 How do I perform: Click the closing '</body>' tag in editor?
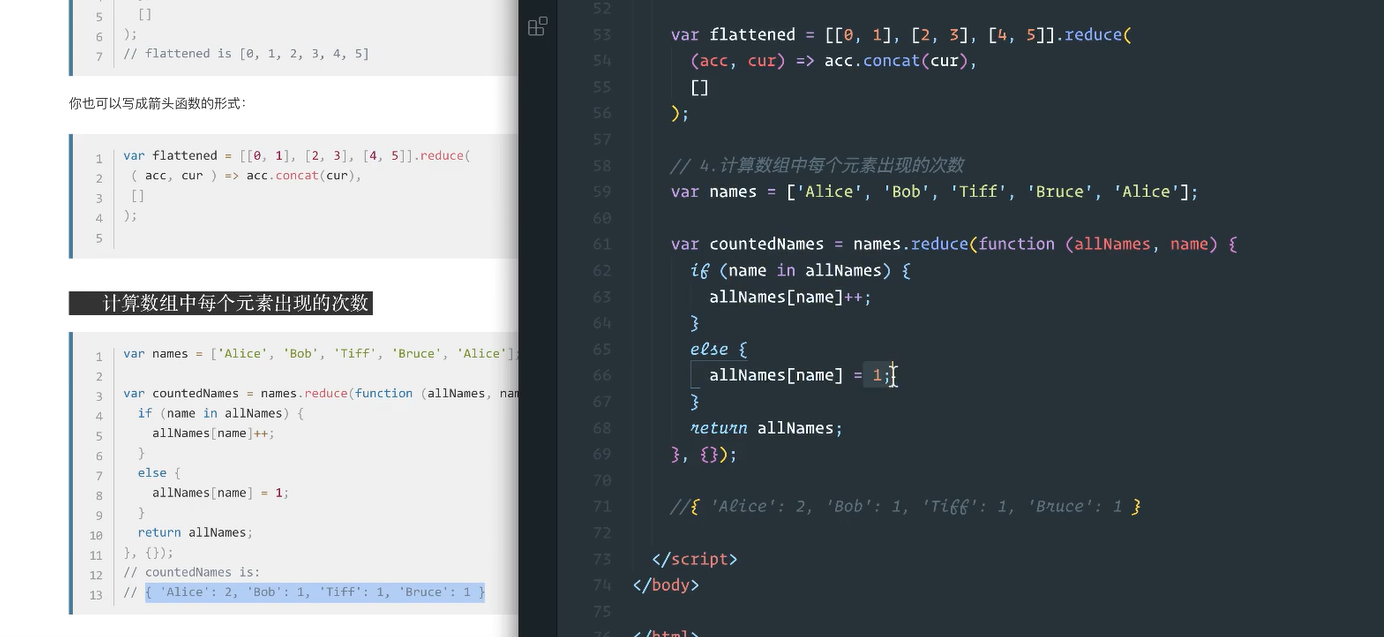pos(666,585)
